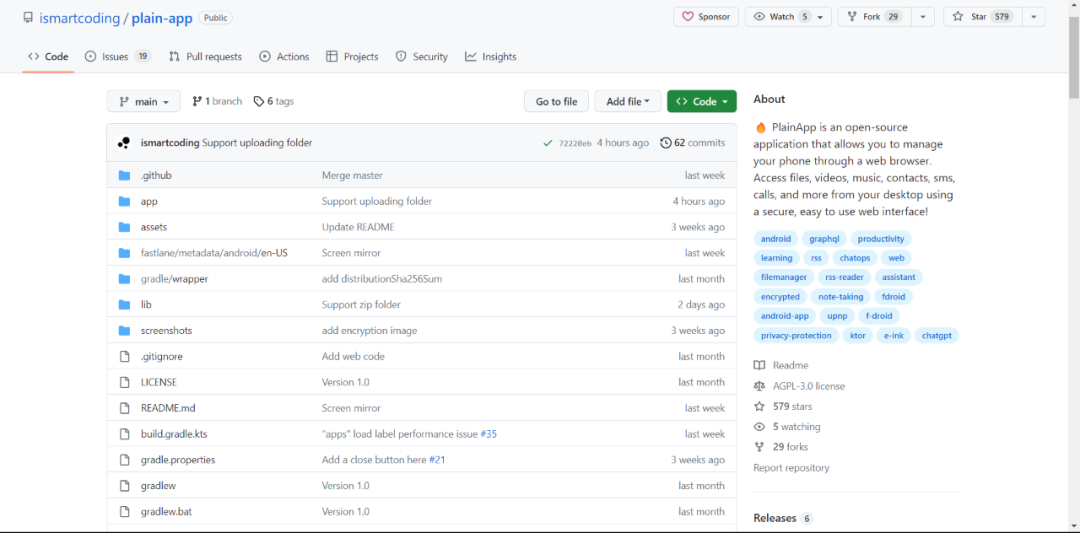Open the Add file dropdown
The height and width of the screenshot is (533, 1080).
tap(627, 101)
